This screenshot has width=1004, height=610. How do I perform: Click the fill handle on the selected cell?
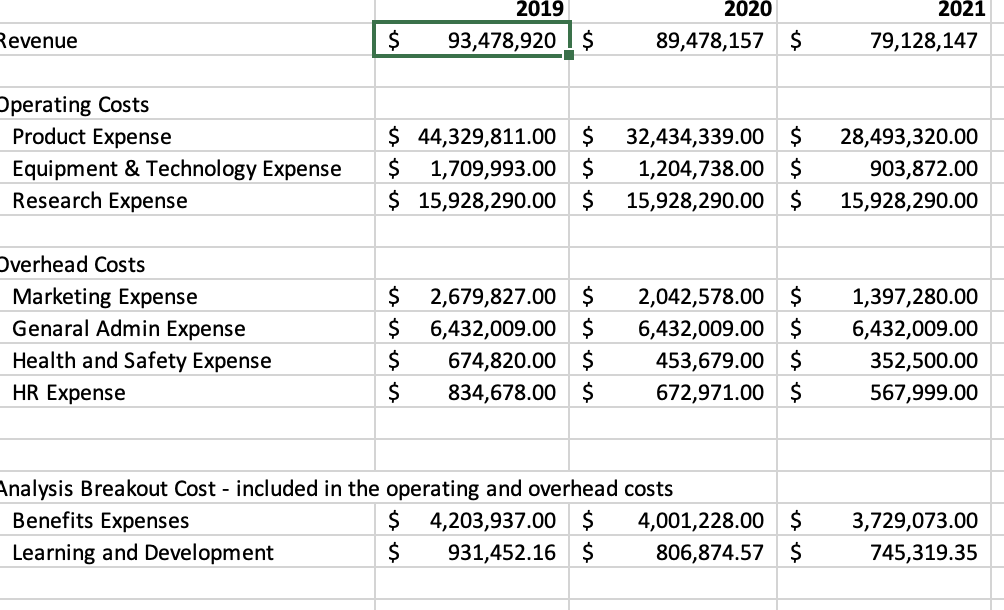point(566,57)
